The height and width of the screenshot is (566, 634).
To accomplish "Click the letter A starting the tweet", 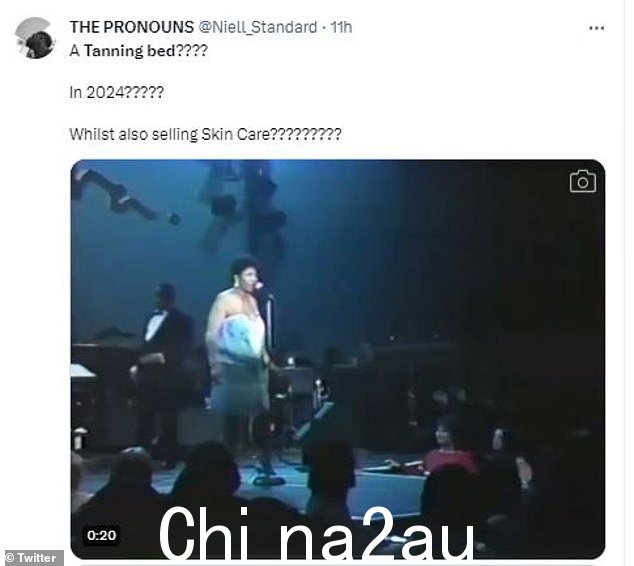I will pyautogui.click(x=74, y=51).
